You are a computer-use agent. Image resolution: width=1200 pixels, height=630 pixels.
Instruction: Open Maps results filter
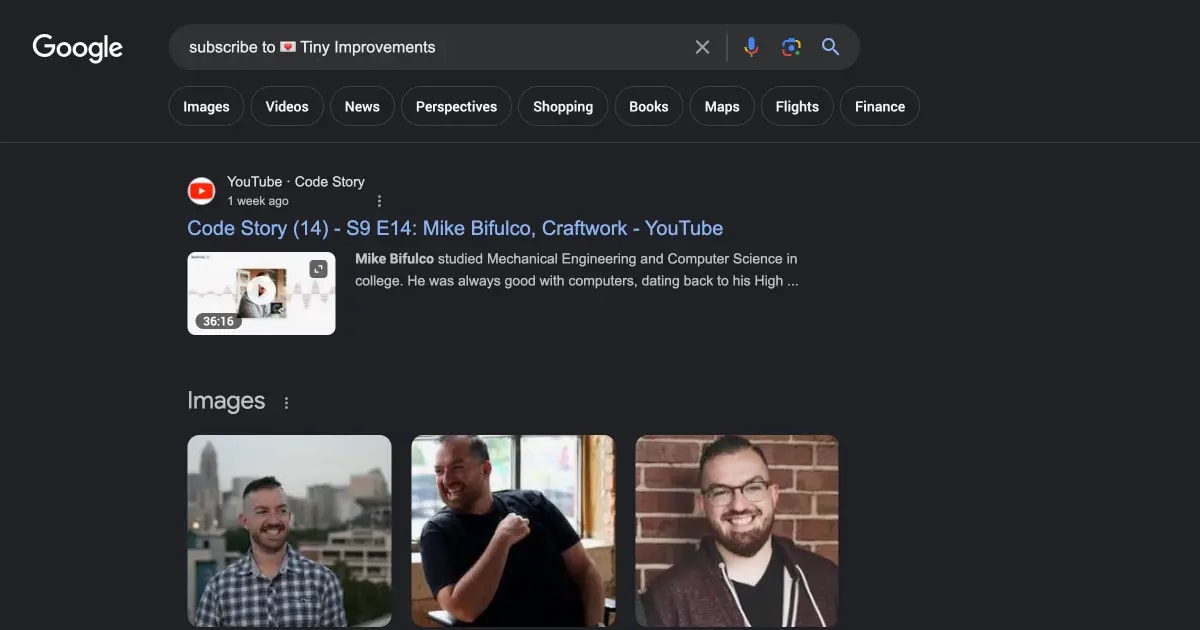722,106
